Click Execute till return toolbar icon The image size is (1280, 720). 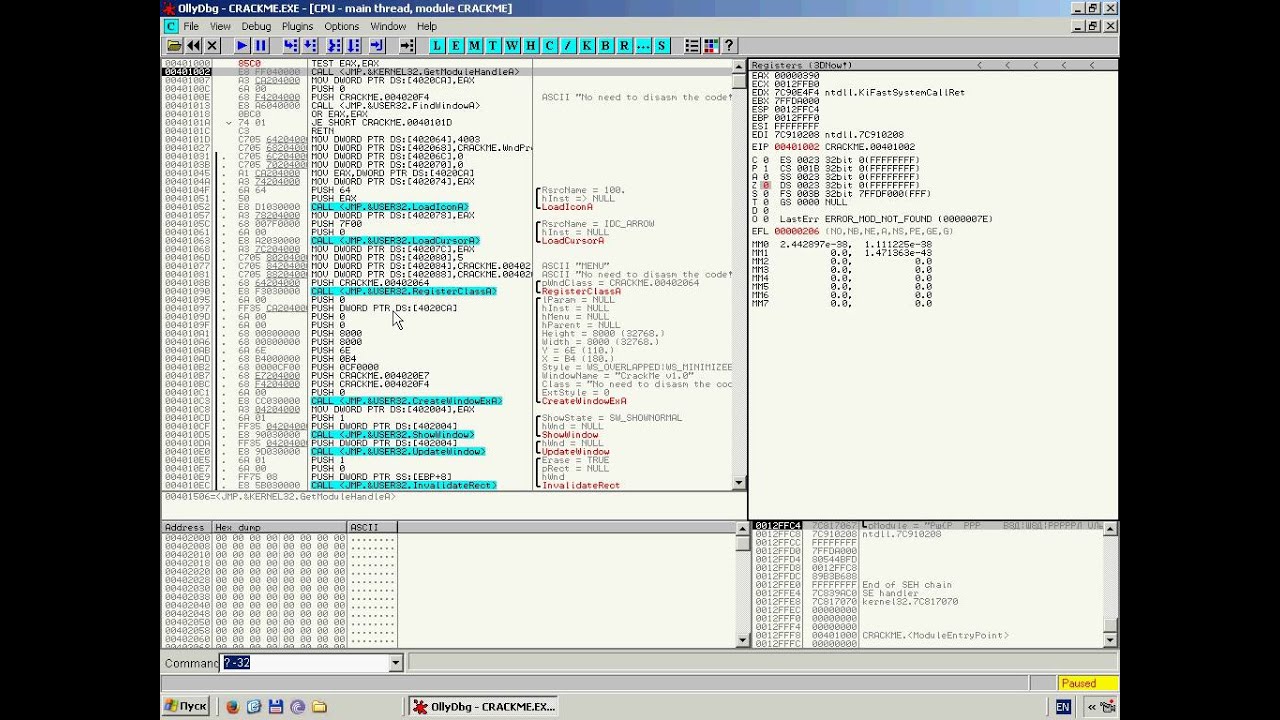click(377, 46)
